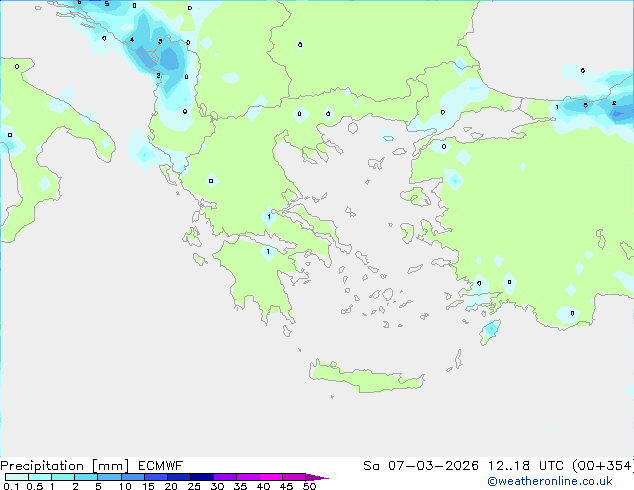This screenshot has height=490, width=634.
Task: Click the 'Precipitation [mm]' title text
Action: tap(64, 466)
